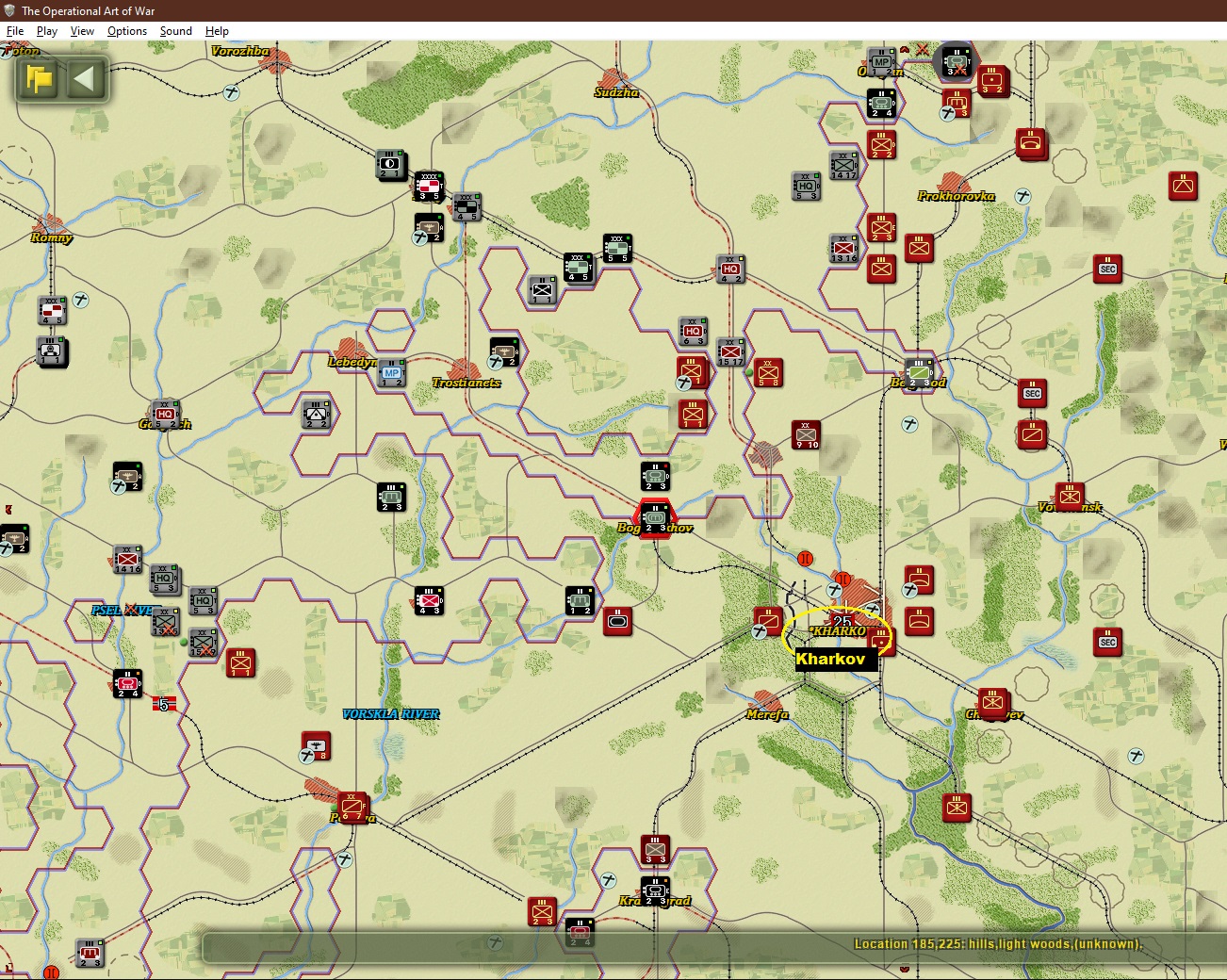Select the black armor unit marked 2 4 near flag
Screen dimensions: 1227x980
127,684
